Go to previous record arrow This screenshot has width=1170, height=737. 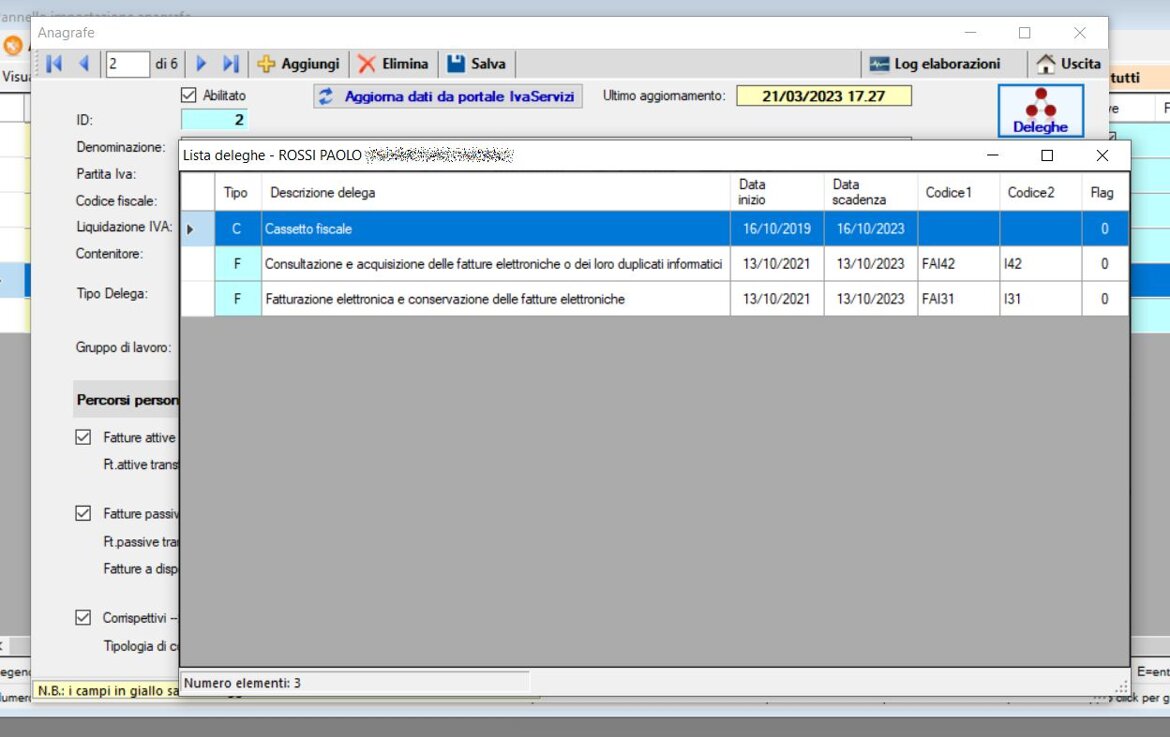[x=83, y=64]
